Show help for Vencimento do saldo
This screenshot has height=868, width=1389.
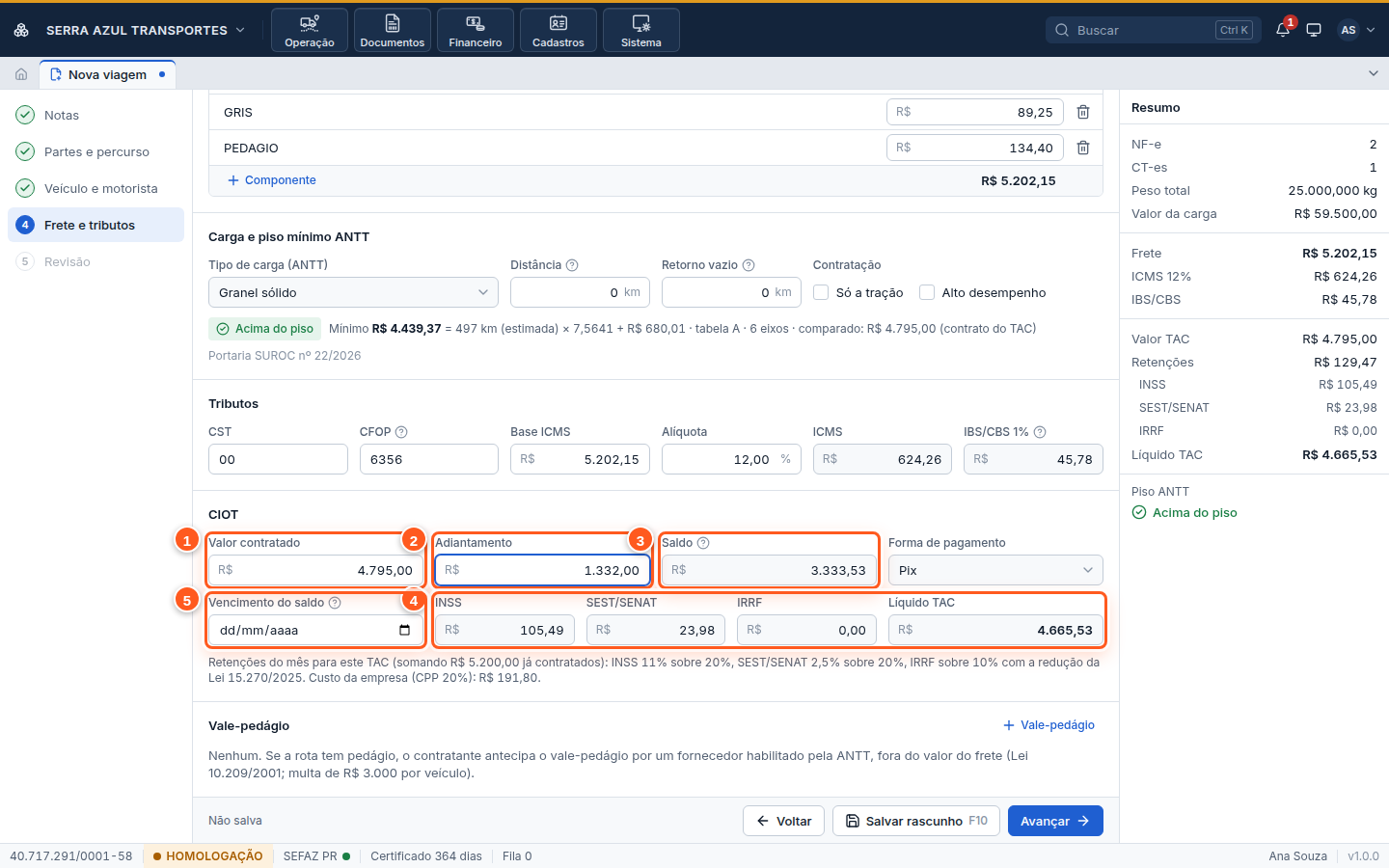[335, 603]
